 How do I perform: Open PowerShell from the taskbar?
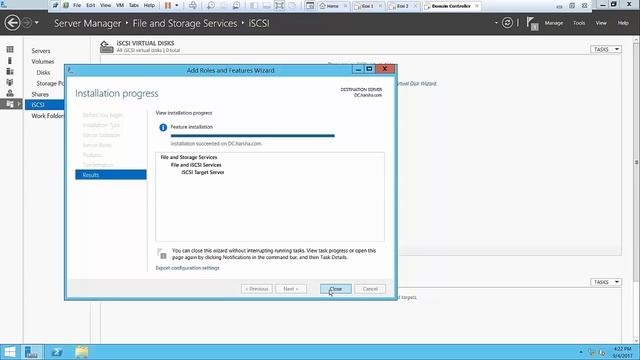(x=57, y=352)
